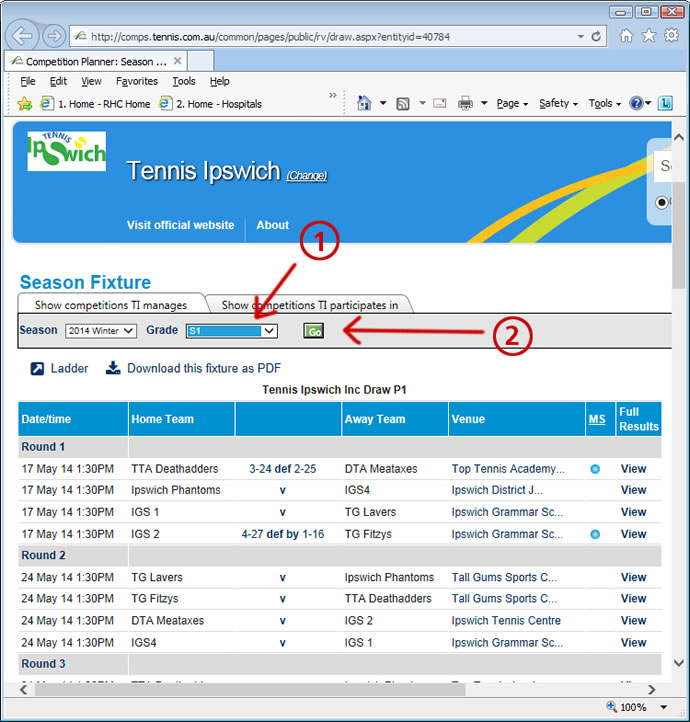Open the Home icon at top right
This screenshot has height=722, width=690.
[x=626, y=35]
